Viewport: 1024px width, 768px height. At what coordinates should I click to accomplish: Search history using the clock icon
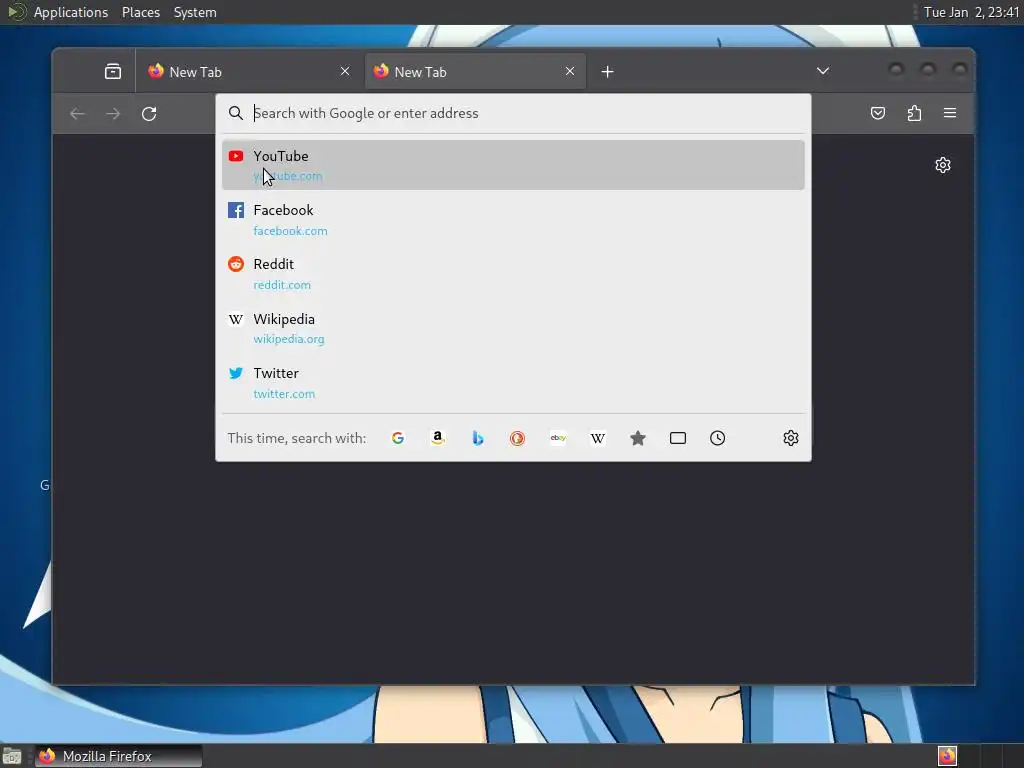coord(718,438)
